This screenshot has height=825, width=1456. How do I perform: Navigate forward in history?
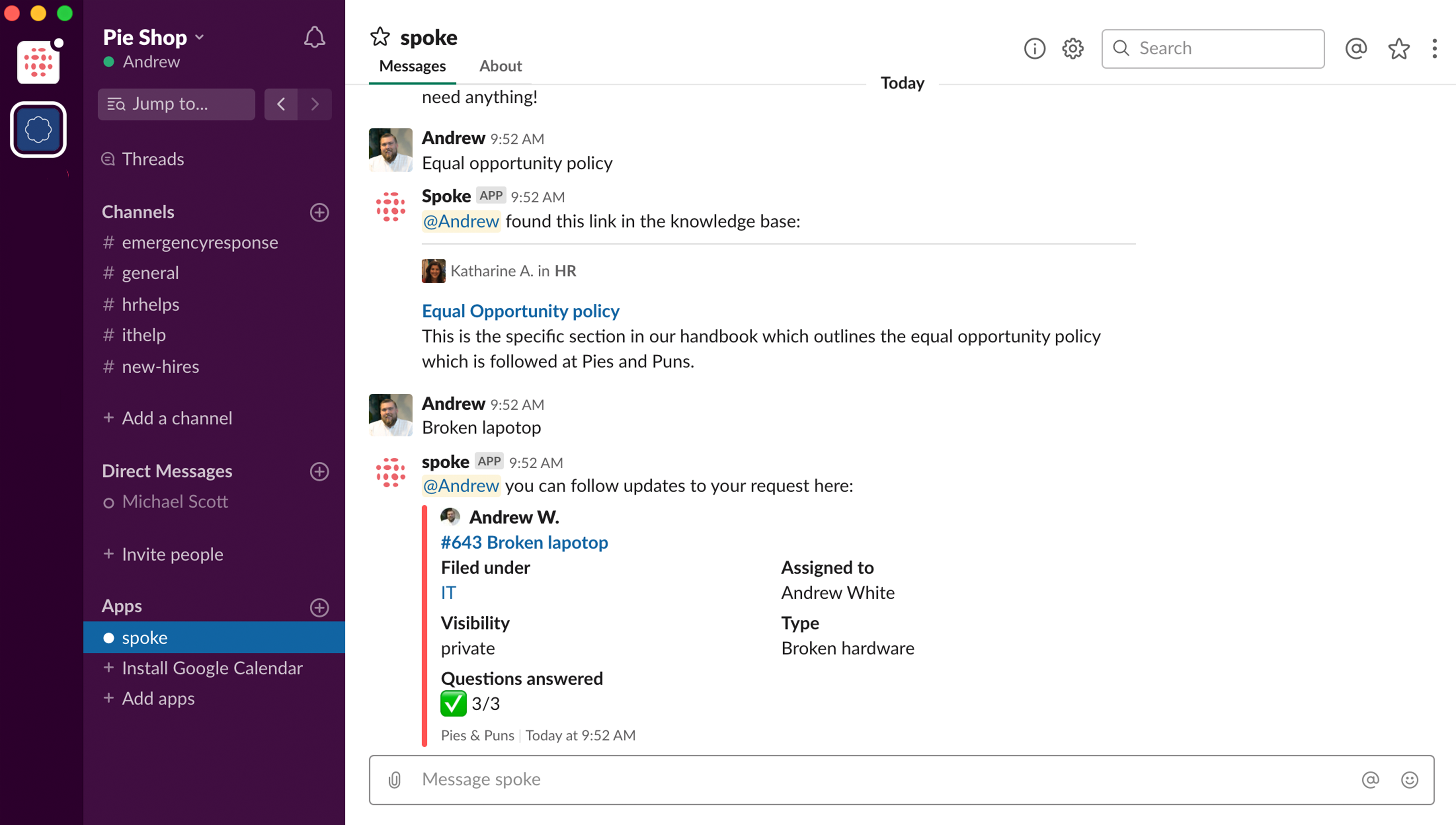[x=315, y=104]
